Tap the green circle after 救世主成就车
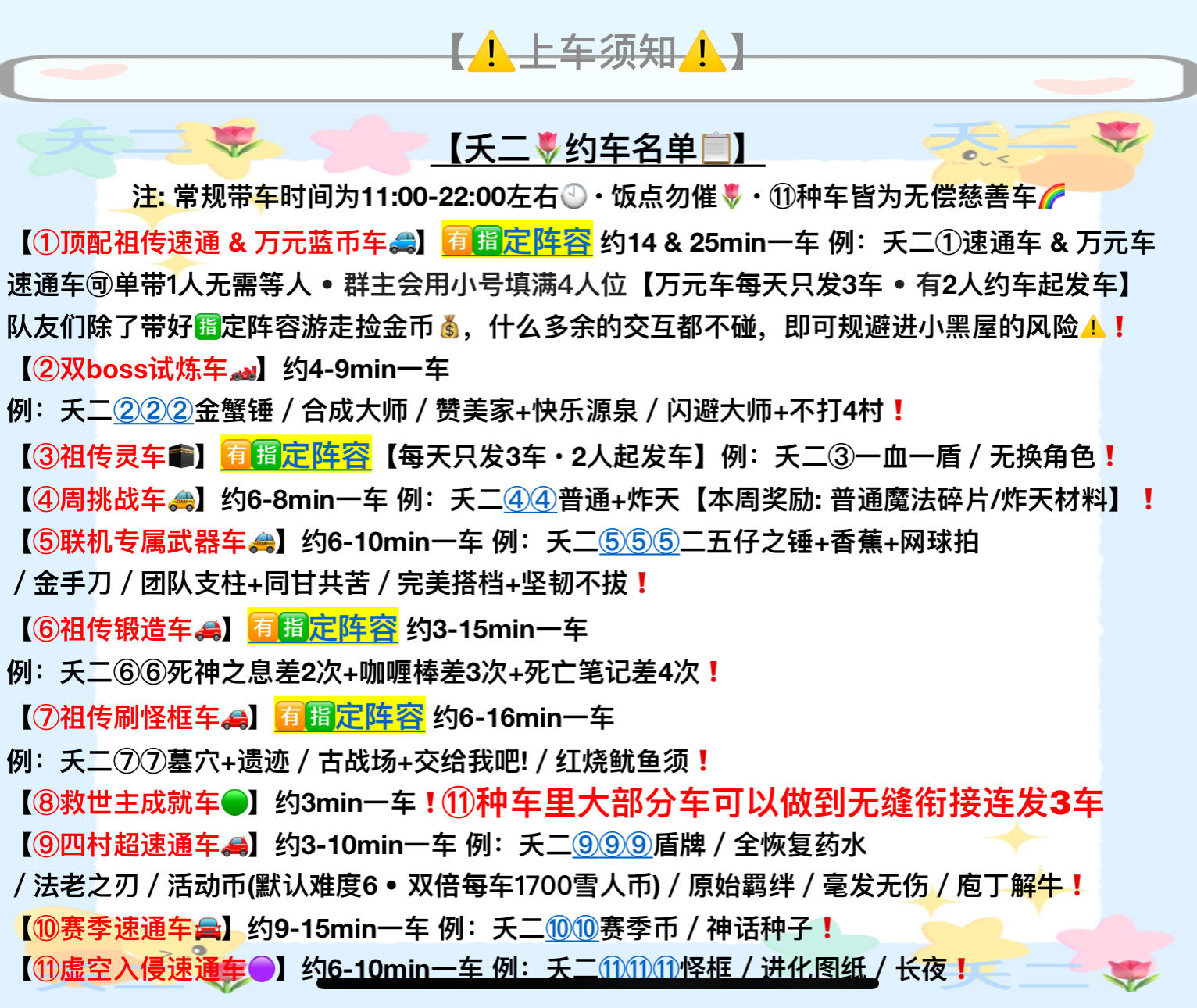The height and width of the screenshot is (1008, 1197). coord(234,802)
